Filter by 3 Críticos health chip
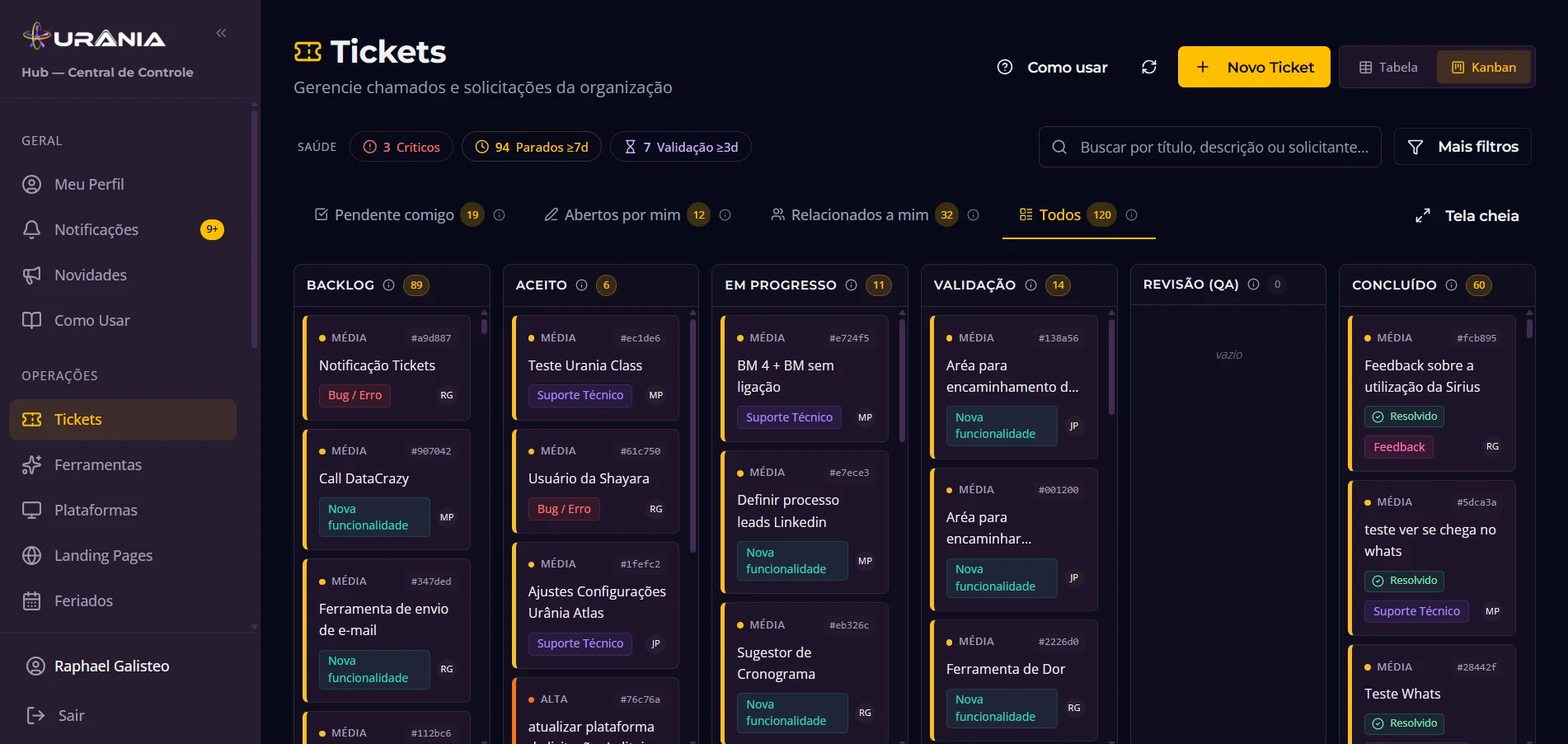The height and width of the screenshot is (744, 1568). click(x=401, y=147)
